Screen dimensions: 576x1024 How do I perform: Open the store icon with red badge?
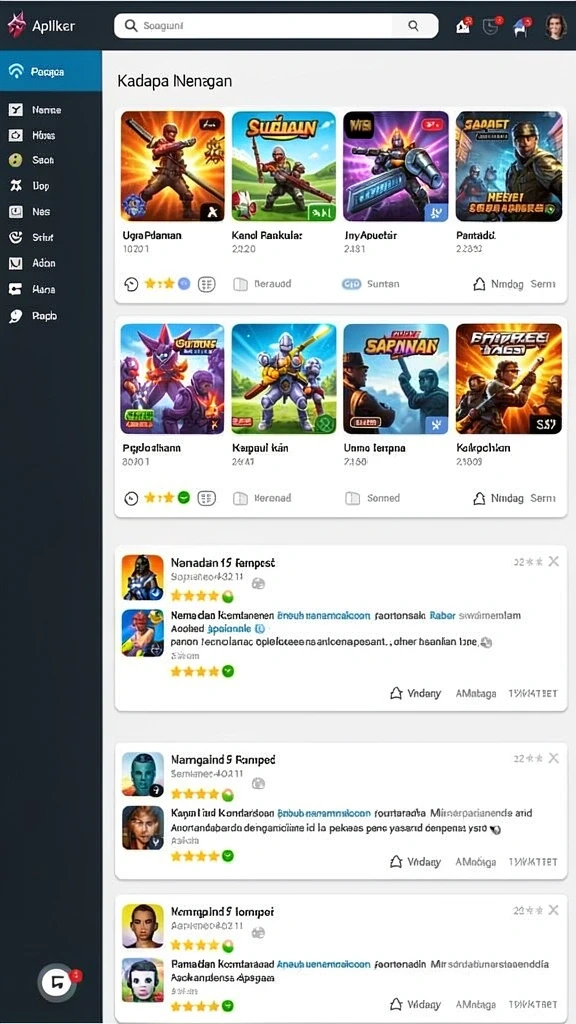click(522, 26)
